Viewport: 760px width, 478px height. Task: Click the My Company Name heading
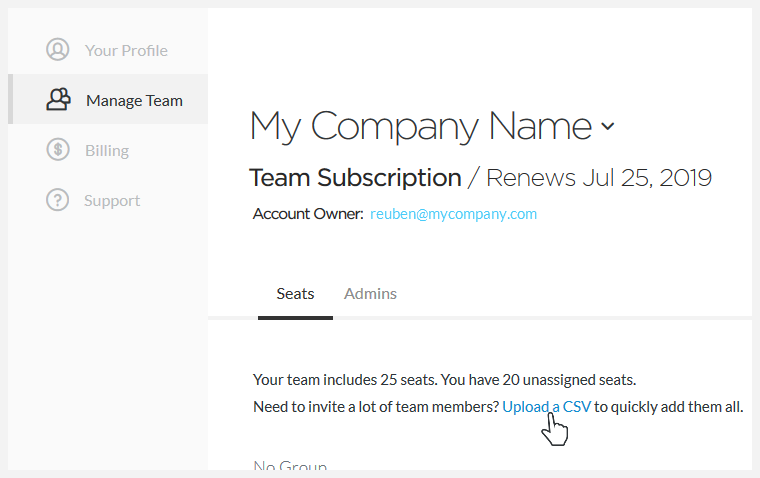click(421, 127)
